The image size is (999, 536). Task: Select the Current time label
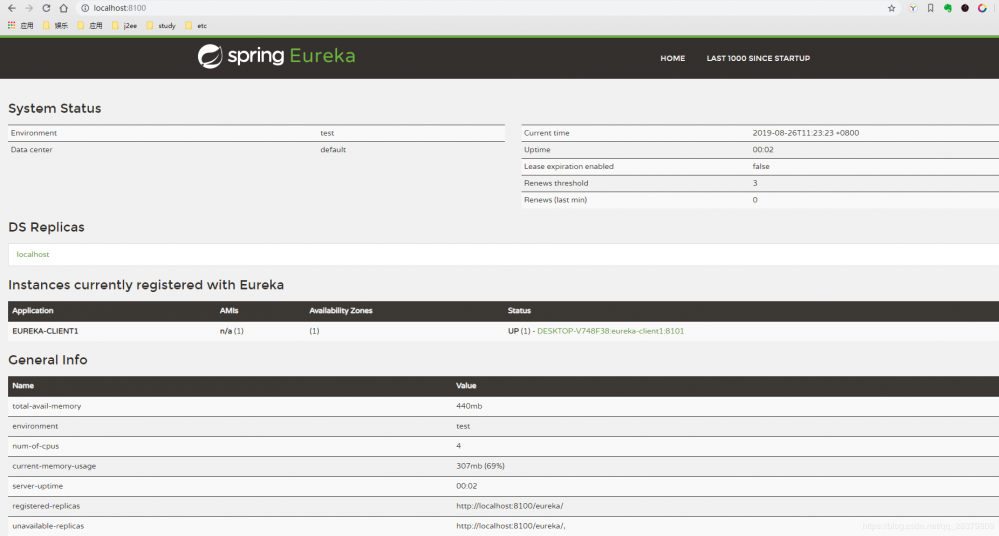click(547, 133)
